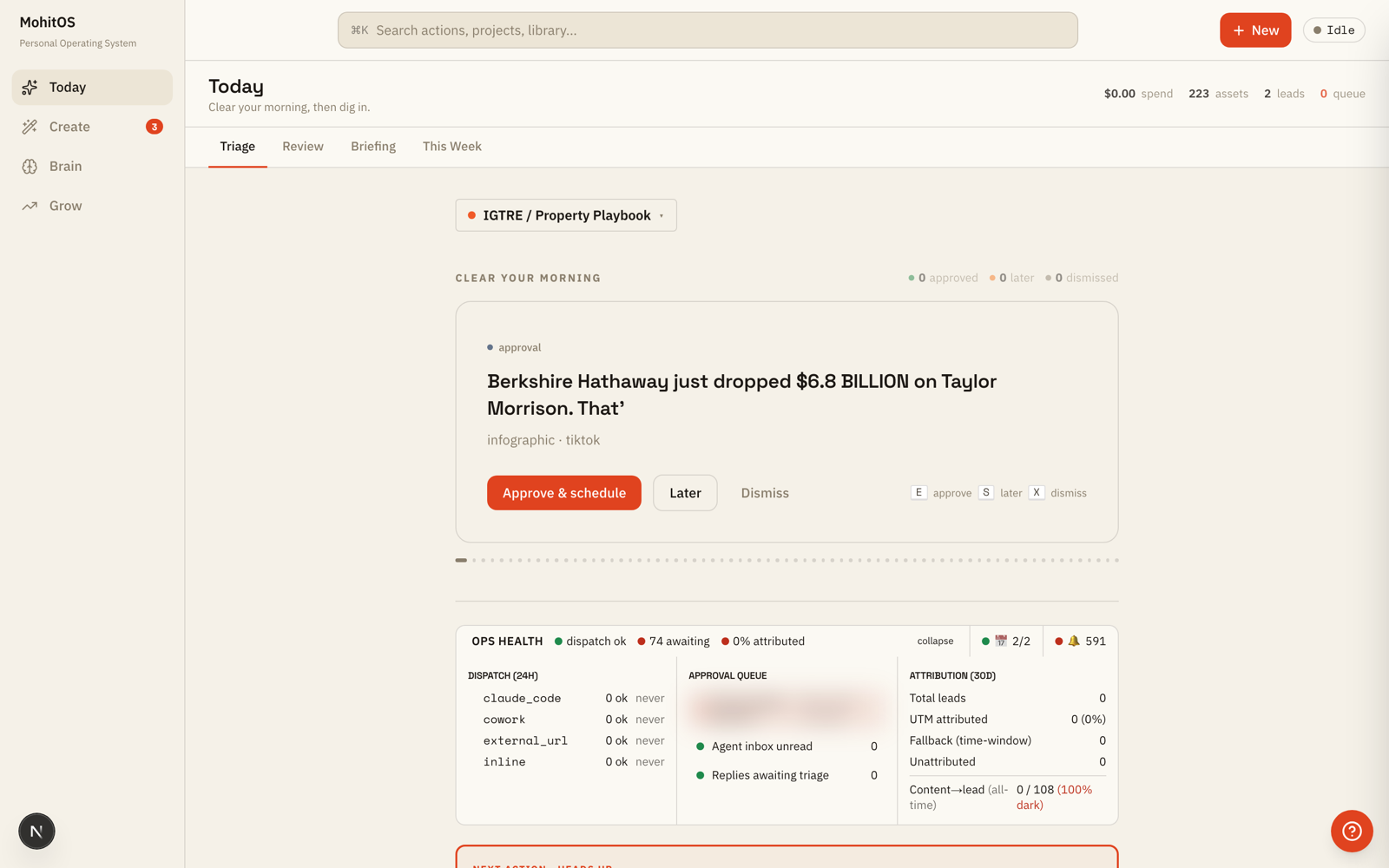The height and width of the screenshot is (868, 1389).
Task: Open Grow in the sidebar
Action: coord(92,206)
